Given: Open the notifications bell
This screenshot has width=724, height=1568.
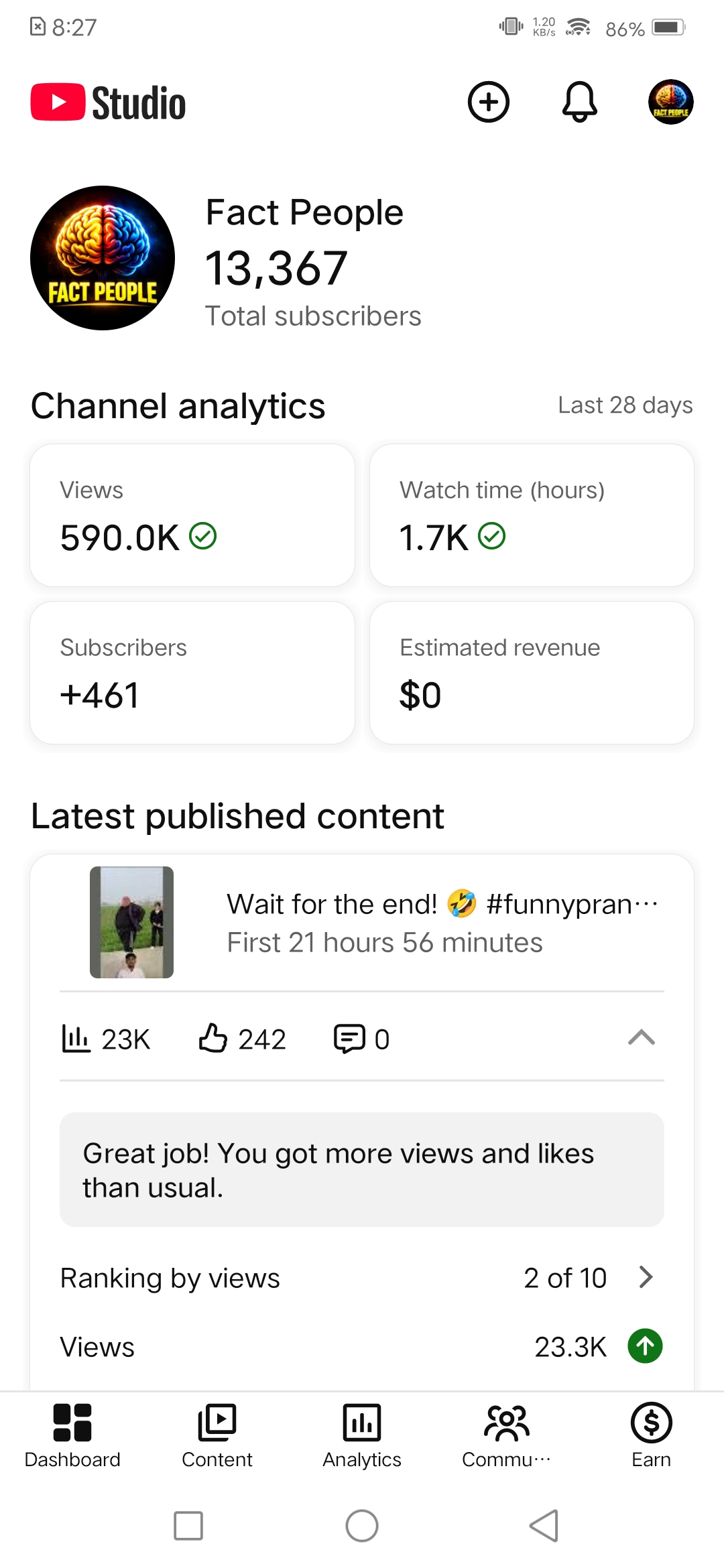Looking at the screenshot, I should click(x=580, y=103).
